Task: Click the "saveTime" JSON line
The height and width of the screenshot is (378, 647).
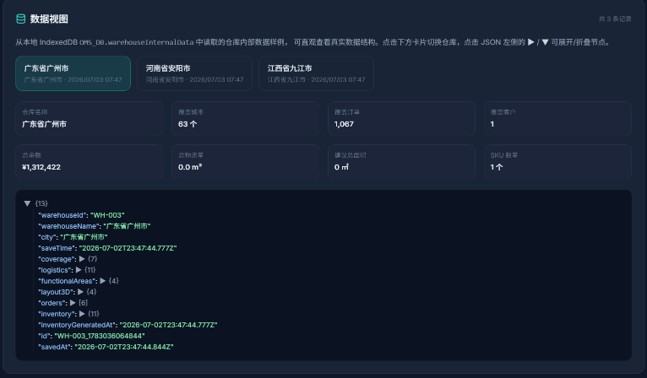Action: (x=107, y=248)
